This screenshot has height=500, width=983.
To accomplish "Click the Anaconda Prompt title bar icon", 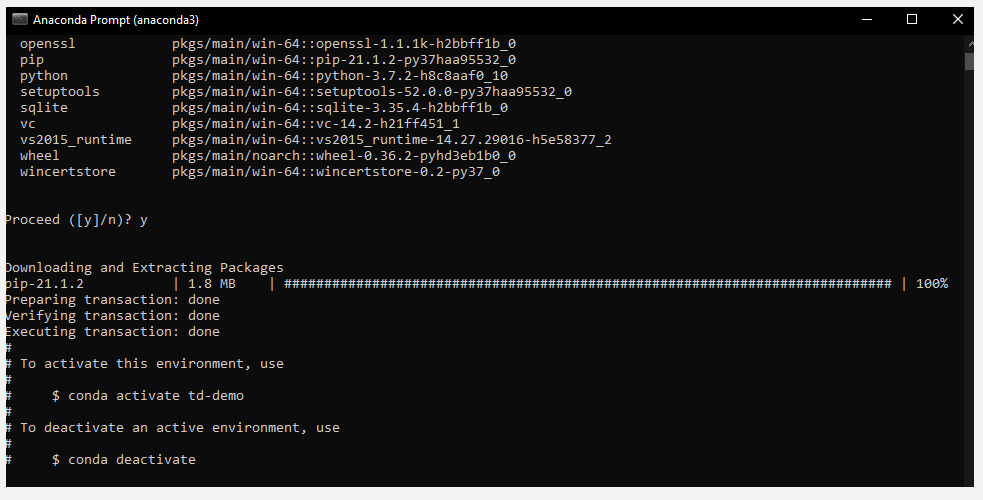I will (19, 19).
